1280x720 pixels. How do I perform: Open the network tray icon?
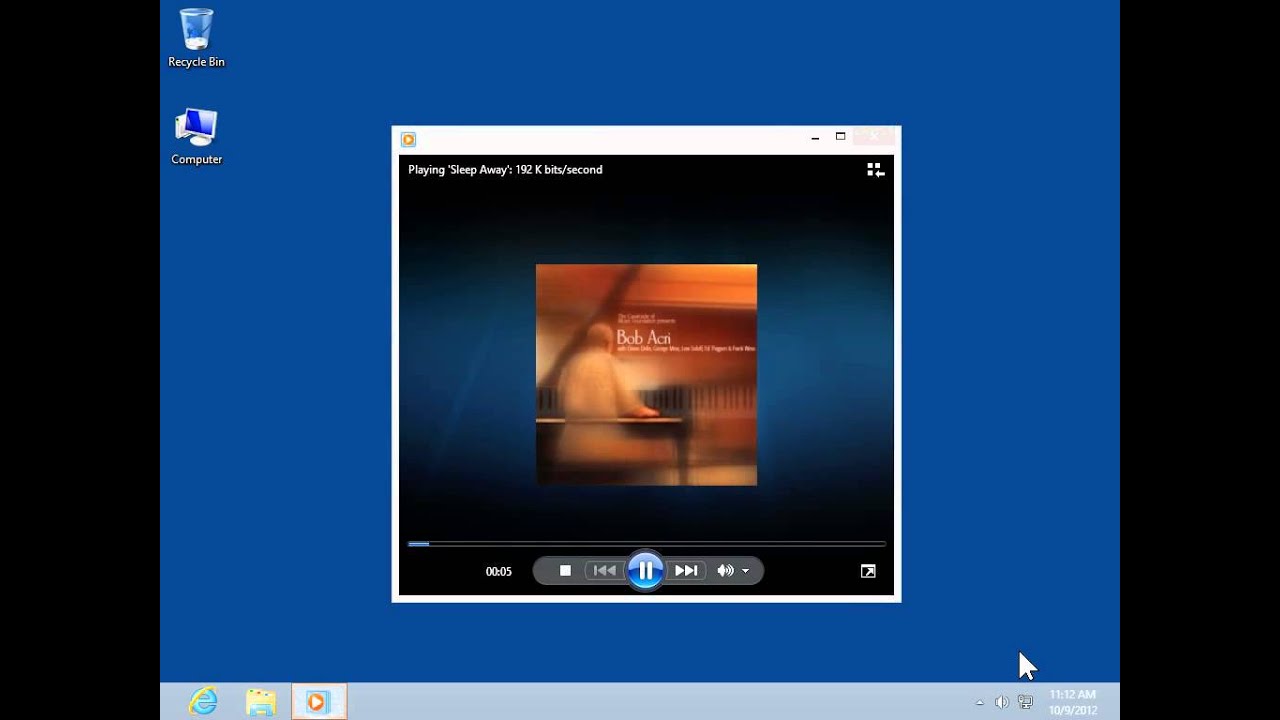pyautogui.click(x=1025, y=703)
